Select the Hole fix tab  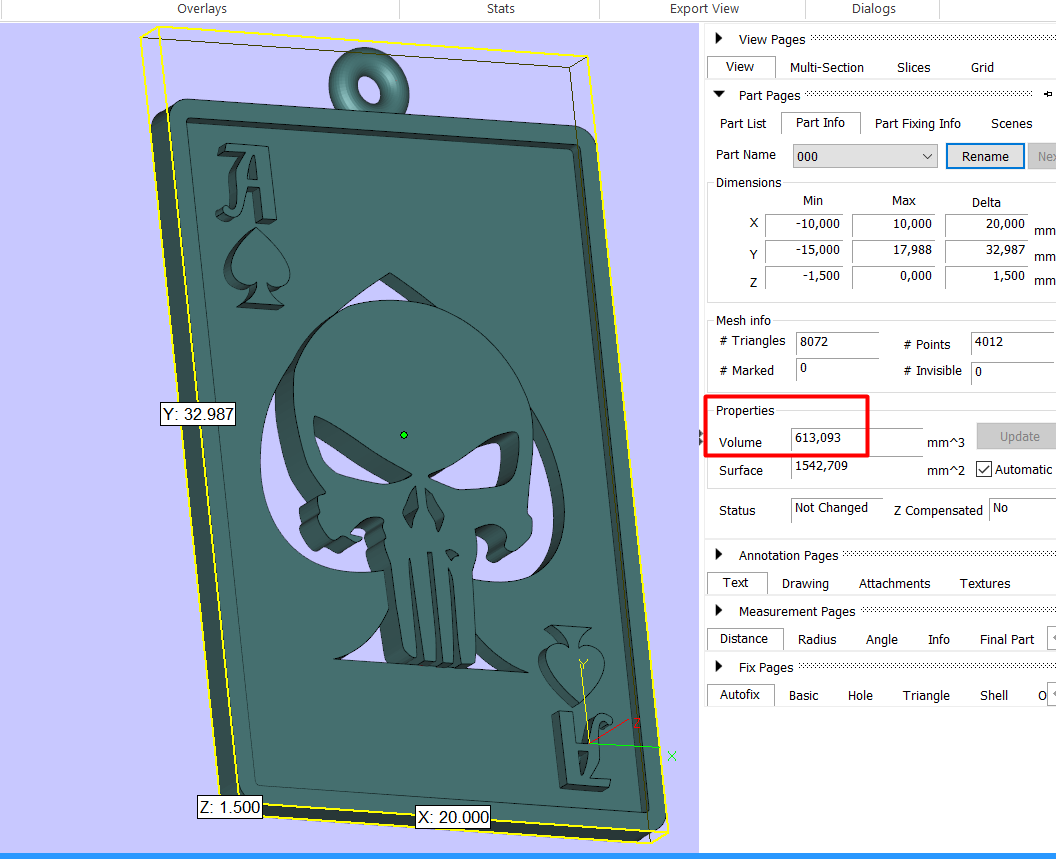point(860,695)
